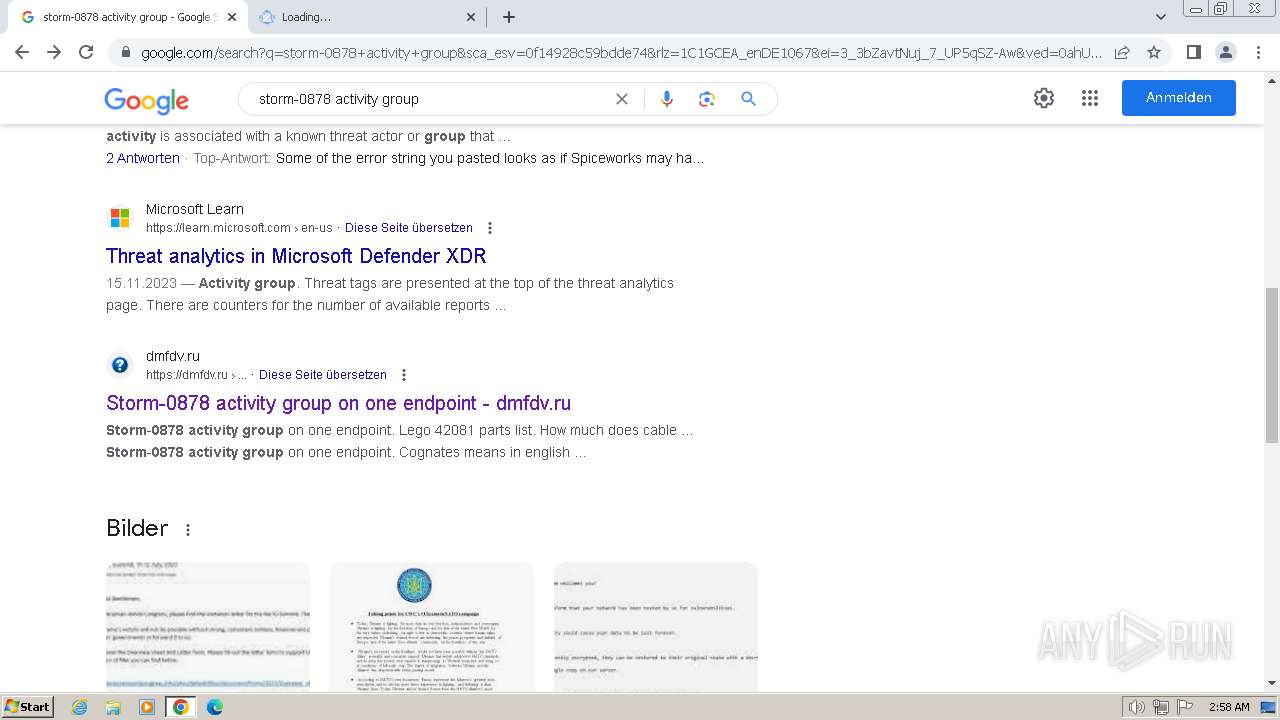Screen dimensions: 1280x720
Task: View site information via the lock icon
Action: click(126, 52)
